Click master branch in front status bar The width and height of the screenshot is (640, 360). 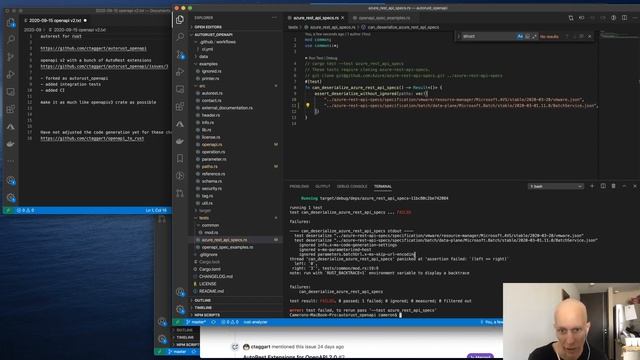196,322
